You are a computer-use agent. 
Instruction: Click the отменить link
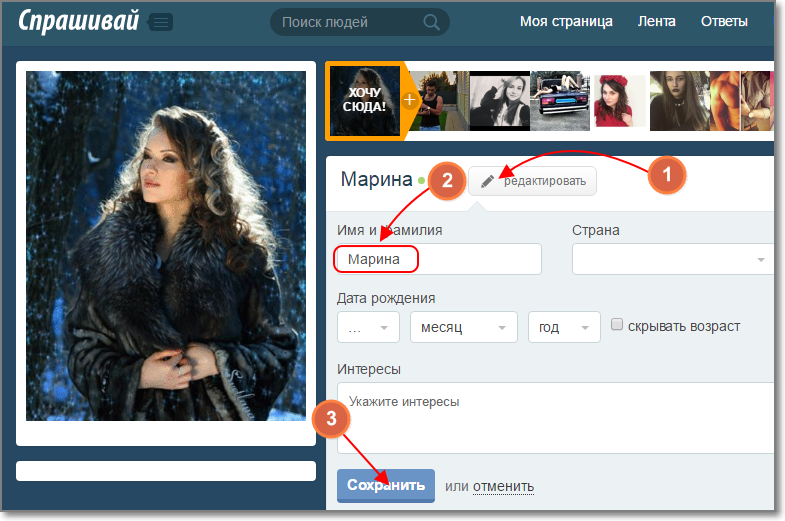(x=503, y=487)
